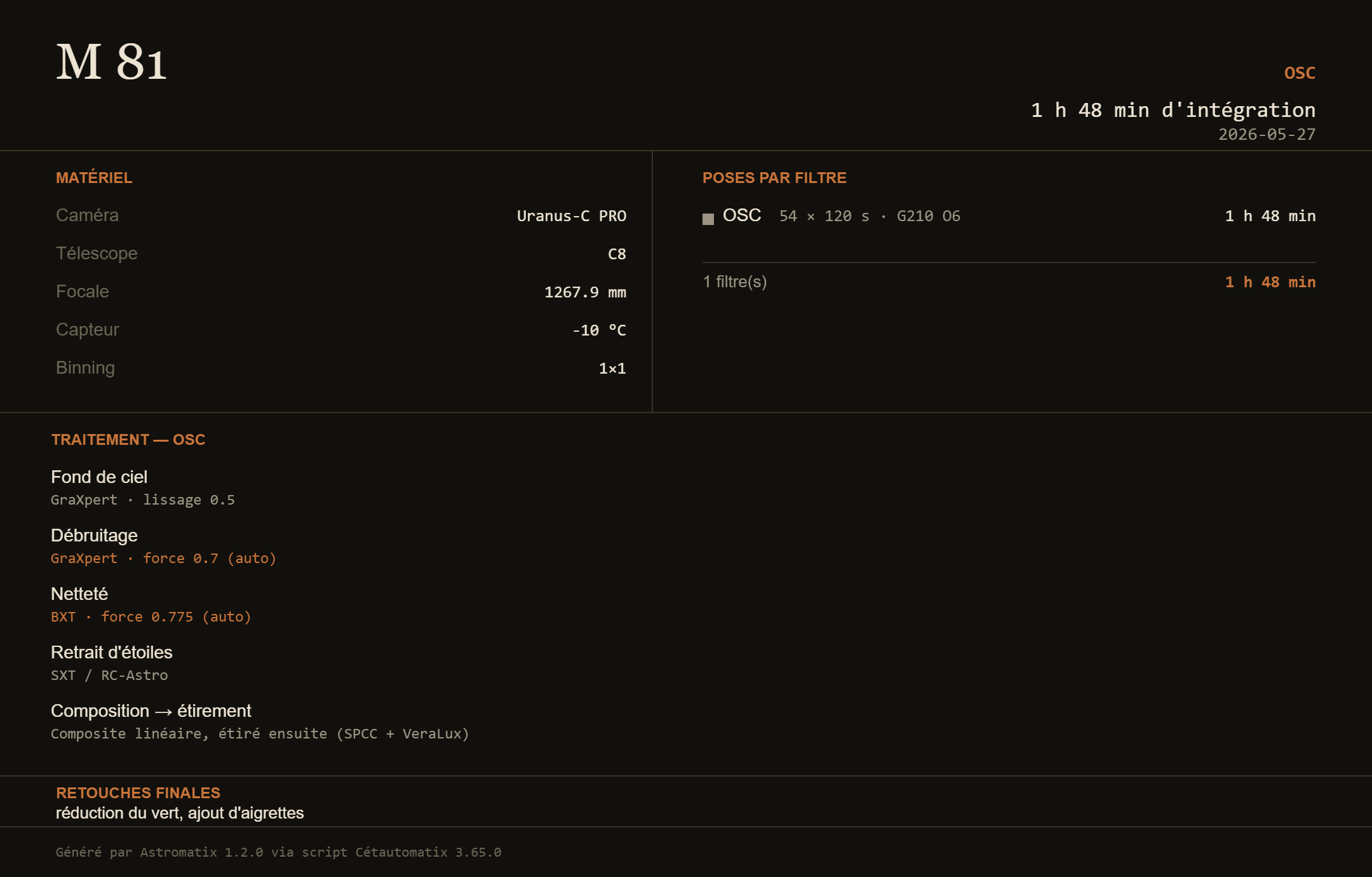Click the MATÉRIEL section header
This screenshot has width=1372, height=877.
pyautogui.click(x=94, y=178)
